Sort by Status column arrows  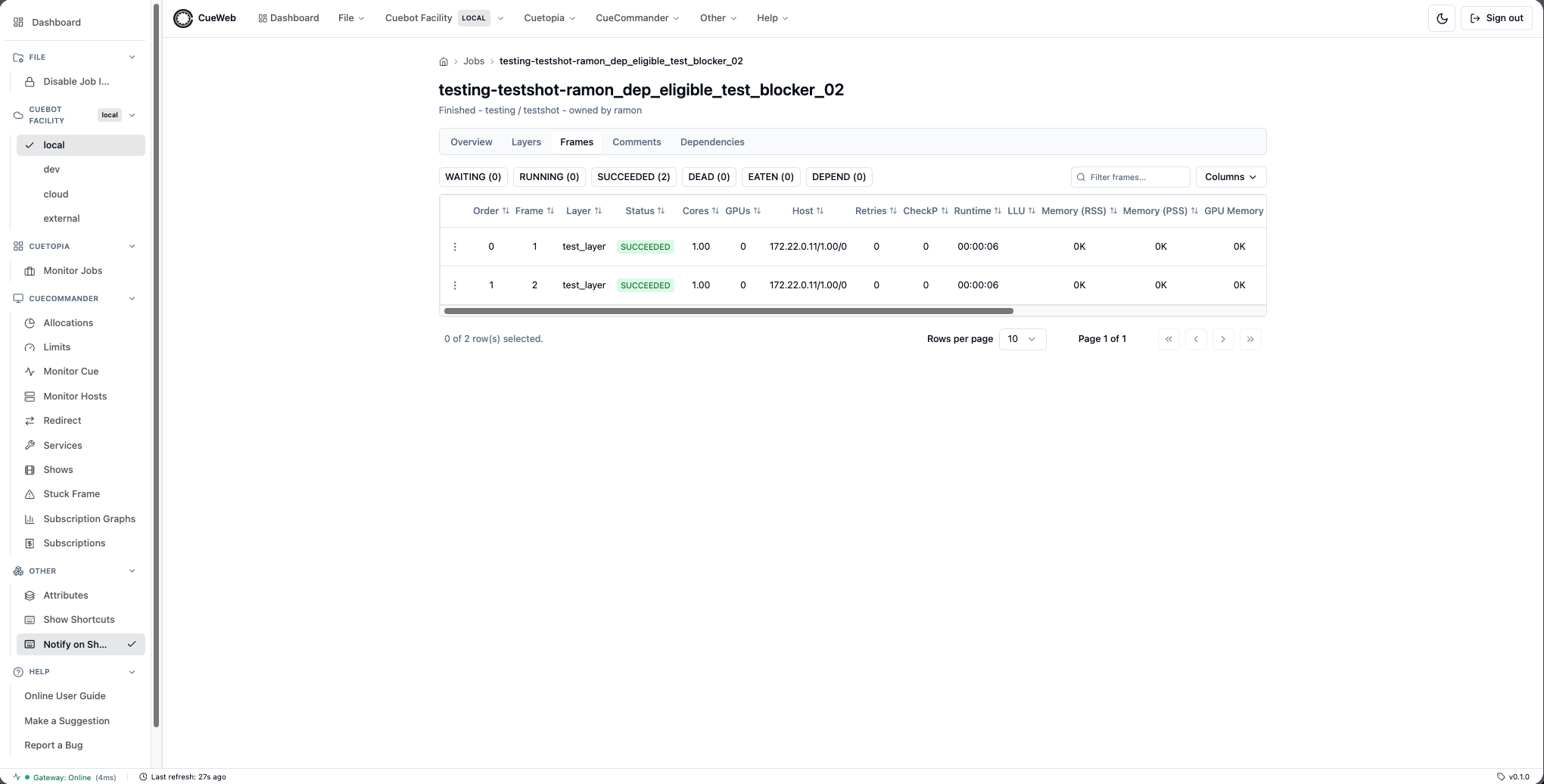click(x=661, y=211)
